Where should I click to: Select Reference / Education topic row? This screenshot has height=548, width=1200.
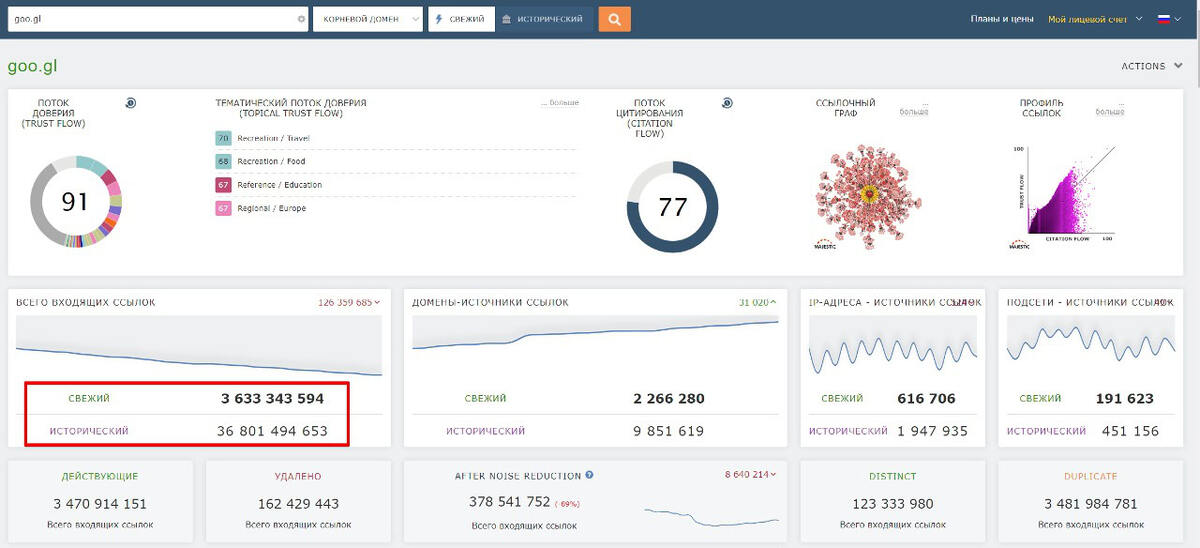pos(396,185)
